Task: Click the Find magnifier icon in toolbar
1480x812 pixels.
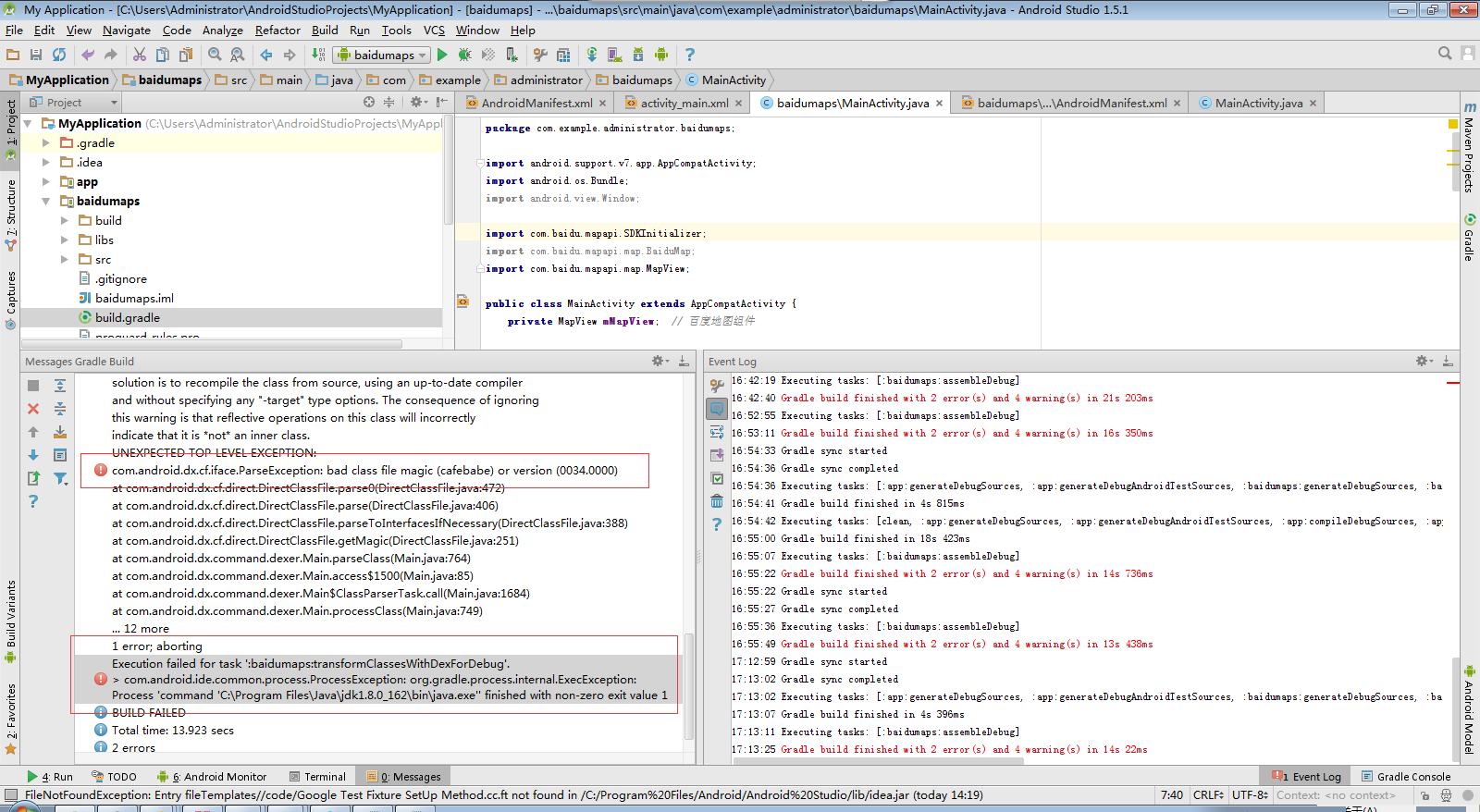Action: click(x=215, y=55)
